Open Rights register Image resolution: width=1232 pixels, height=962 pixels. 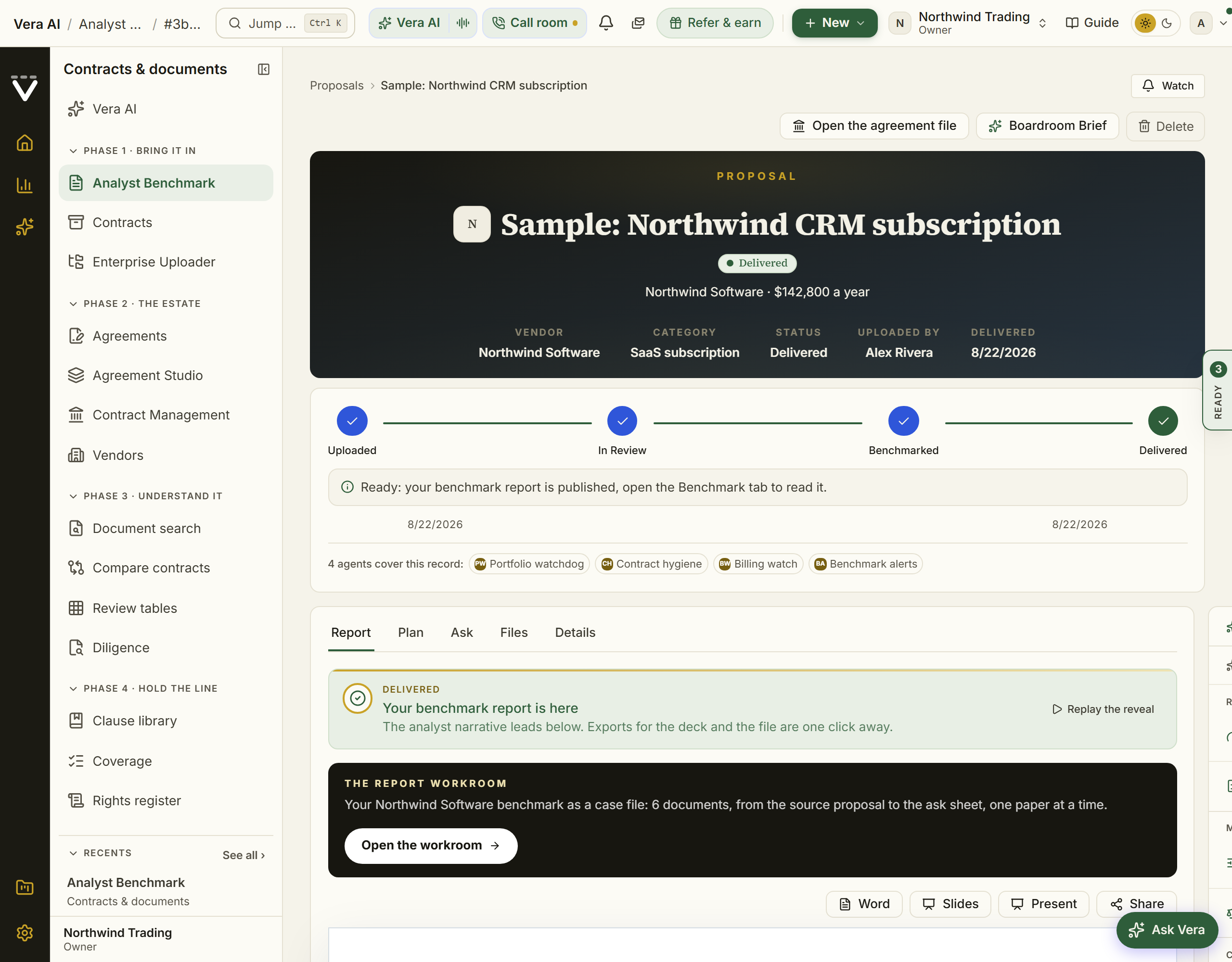tap(166, 801)
